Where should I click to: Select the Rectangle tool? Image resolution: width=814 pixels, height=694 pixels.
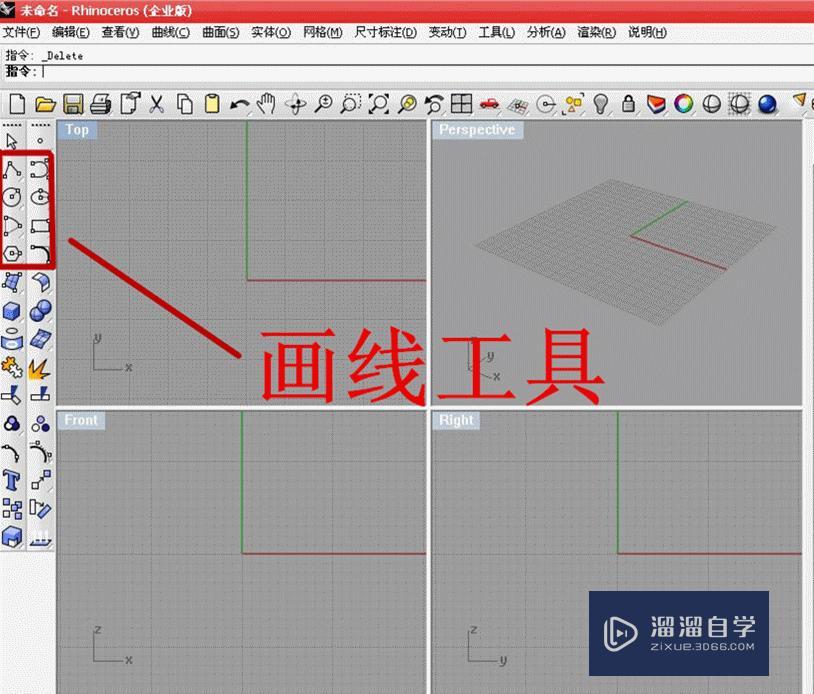point(40,225)
